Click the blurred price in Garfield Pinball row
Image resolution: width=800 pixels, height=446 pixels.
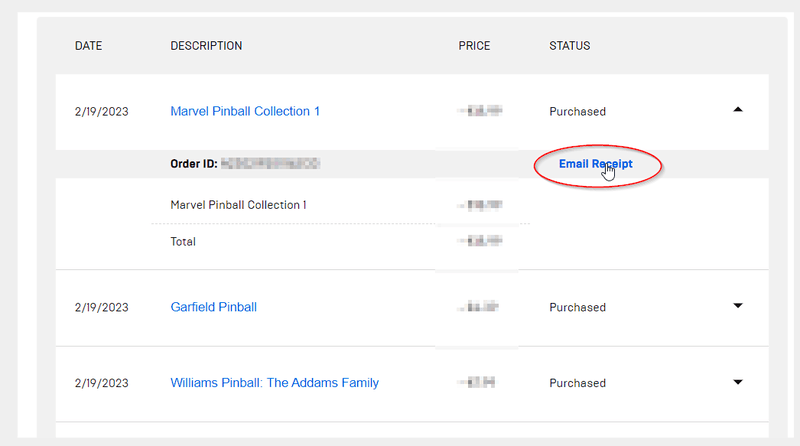pos(479,307)
